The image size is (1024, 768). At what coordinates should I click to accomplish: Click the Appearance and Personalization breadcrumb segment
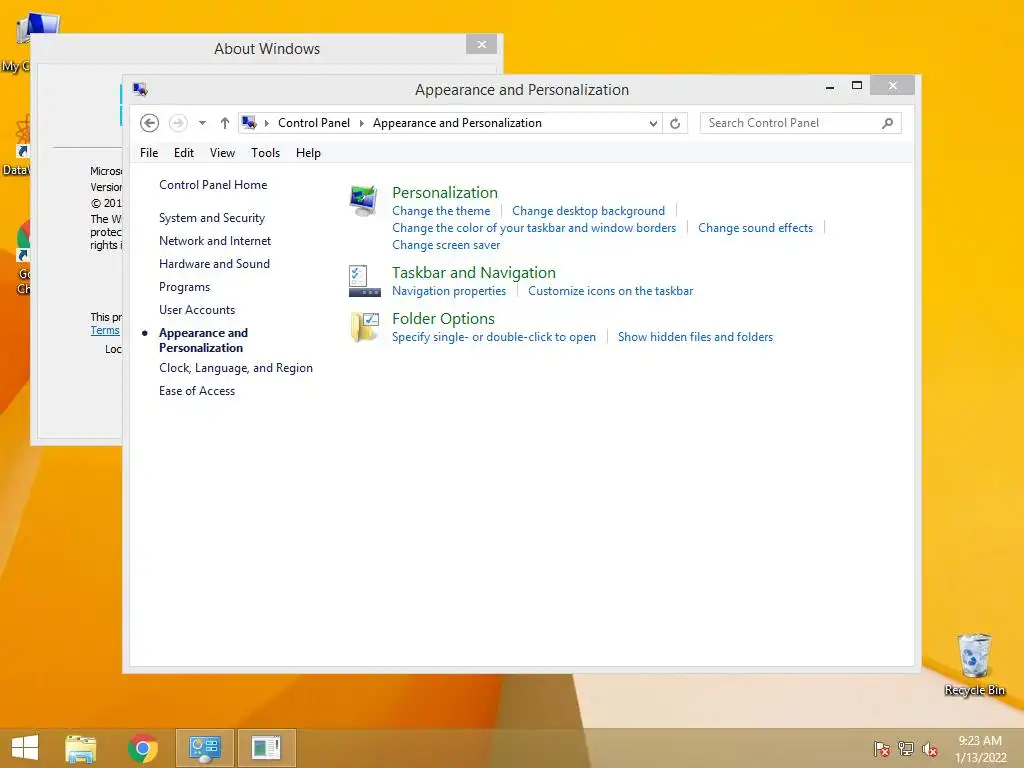click(457, 123)
